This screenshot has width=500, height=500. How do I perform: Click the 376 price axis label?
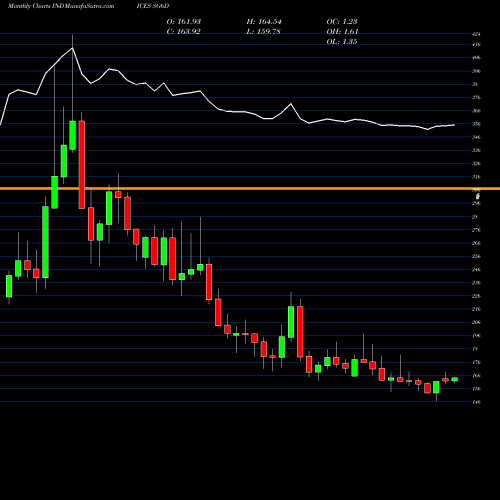click(x=477, y=98)
